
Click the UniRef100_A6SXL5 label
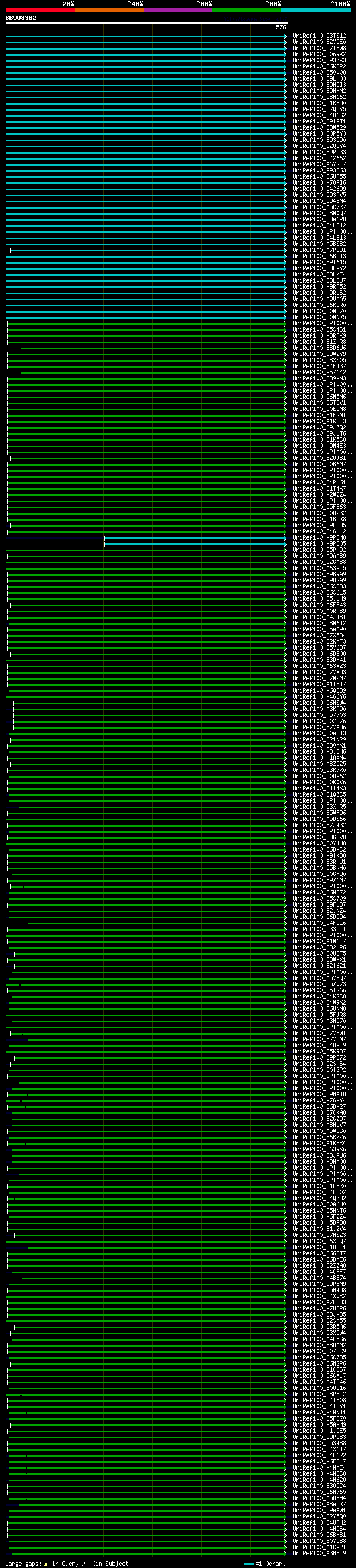pos(319,568)
